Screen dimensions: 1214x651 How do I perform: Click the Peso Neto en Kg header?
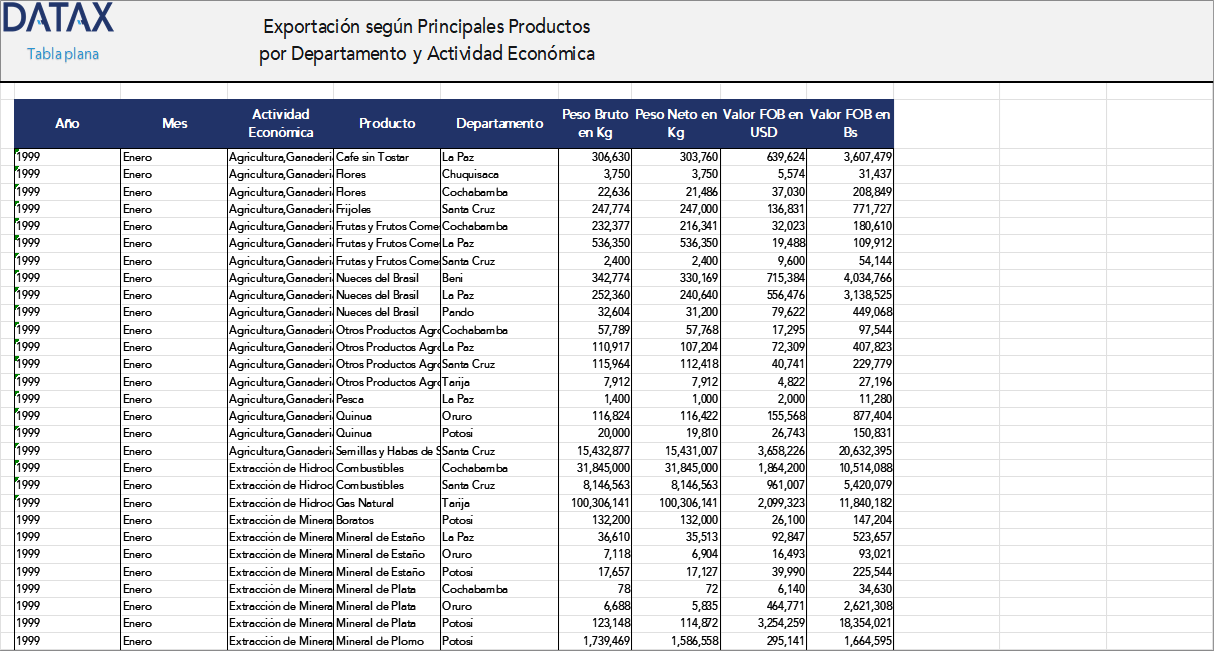pyautogui.click(x=674, y=123)
